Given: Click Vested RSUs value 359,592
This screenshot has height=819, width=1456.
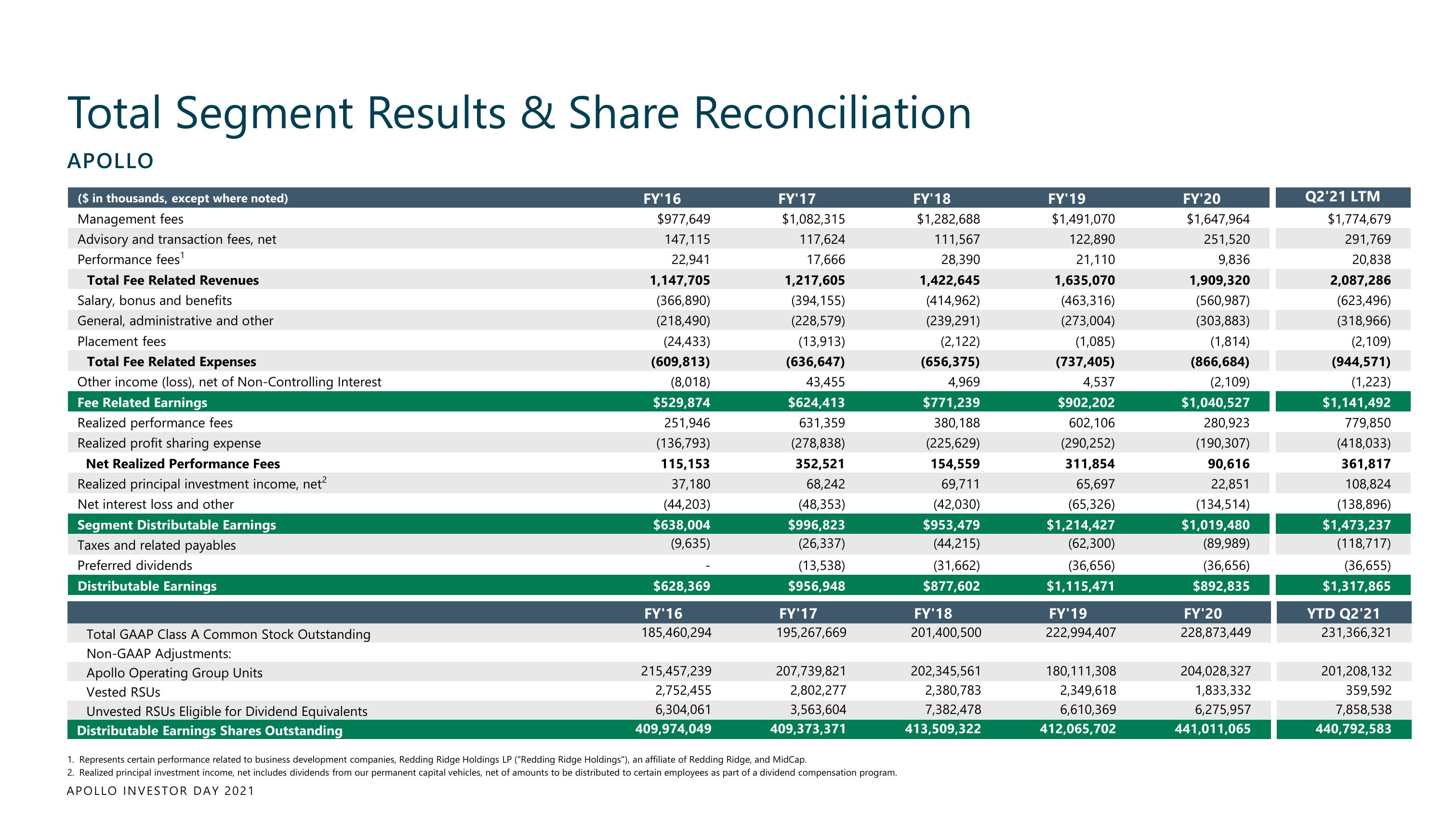Looking at the screenshot, I should (x=1368, y=690).
